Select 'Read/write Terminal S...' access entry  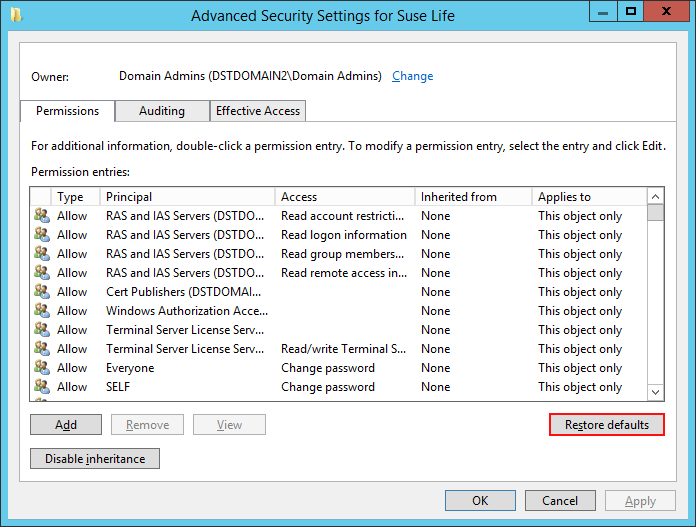pyautogui.click(x=344, y=349)
